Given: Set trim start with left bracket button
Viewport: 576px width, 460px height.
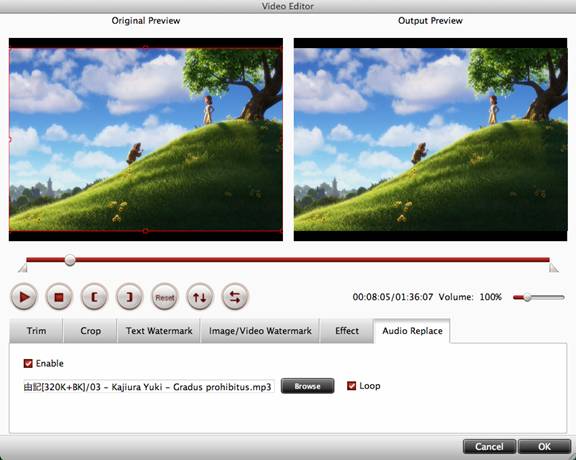Looking at the screenshot, I should (x=94, y=297).
